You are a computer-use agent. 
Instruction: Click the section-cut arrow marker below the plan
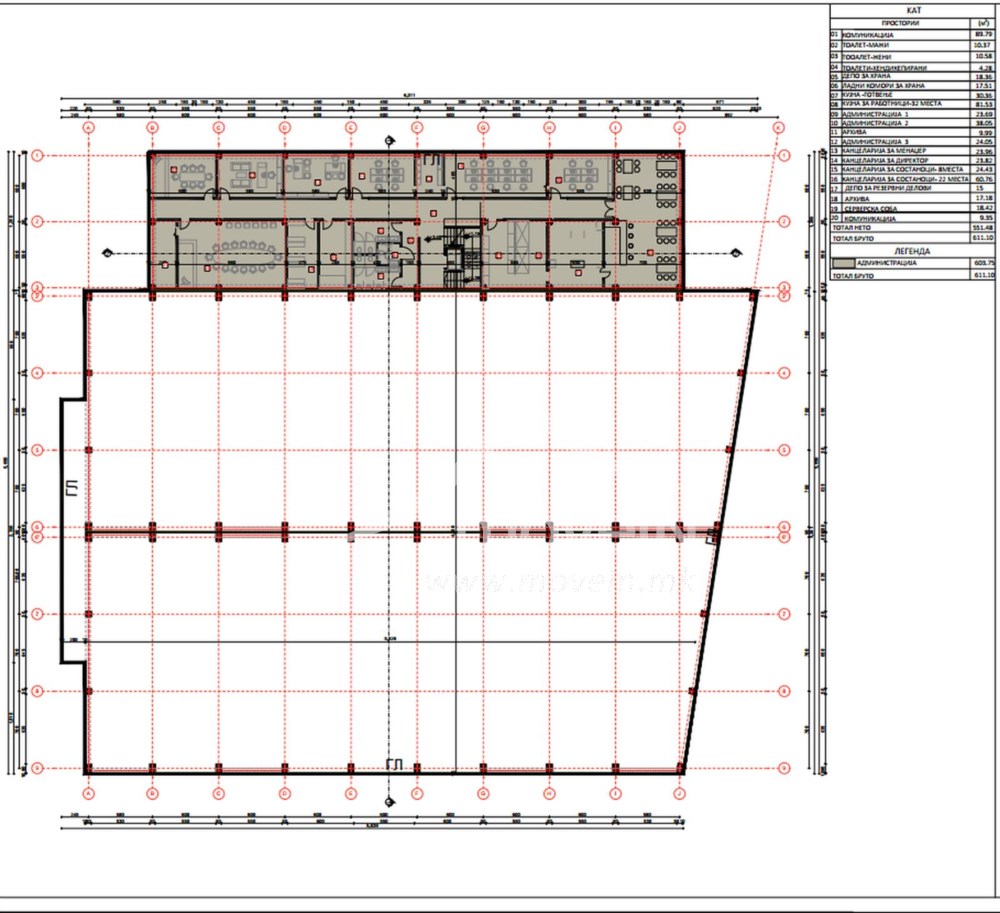point(390,801)
